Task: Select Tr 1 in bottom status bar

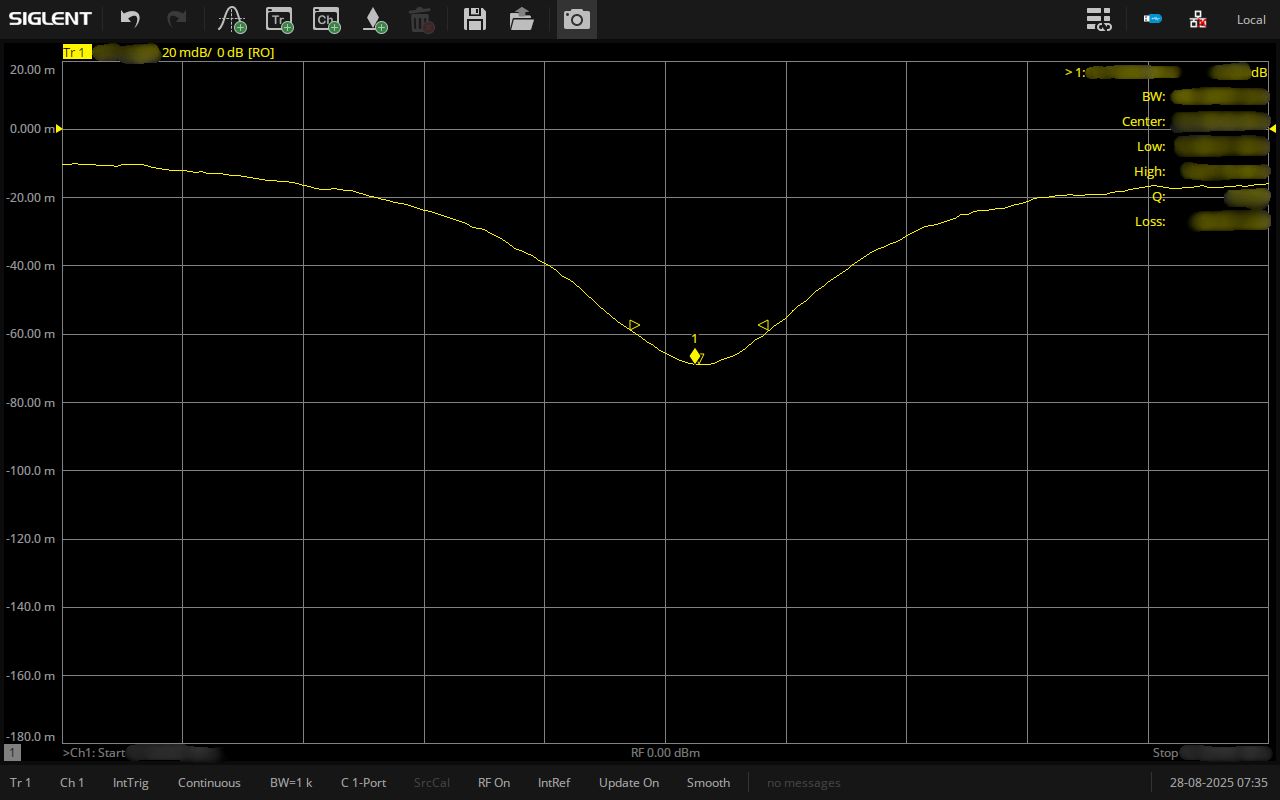Action: (20, 783)
